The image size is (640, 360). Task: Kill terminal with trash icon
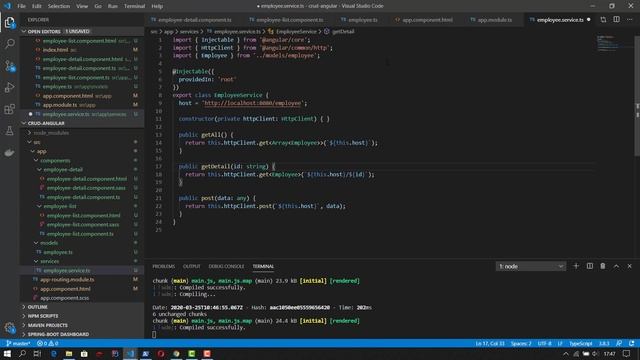(x=603, y=266)
